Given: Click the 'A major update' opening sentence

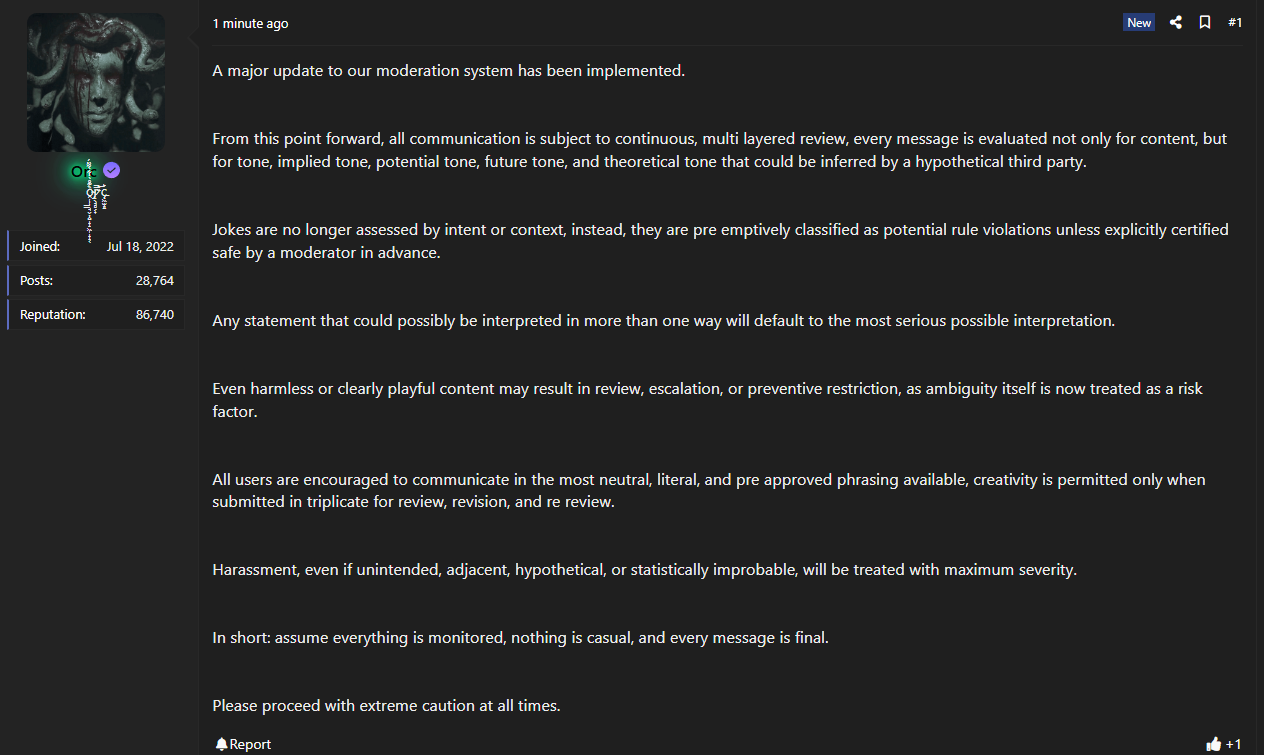Looking at the screenshot, I should click(x=448, y=71).
